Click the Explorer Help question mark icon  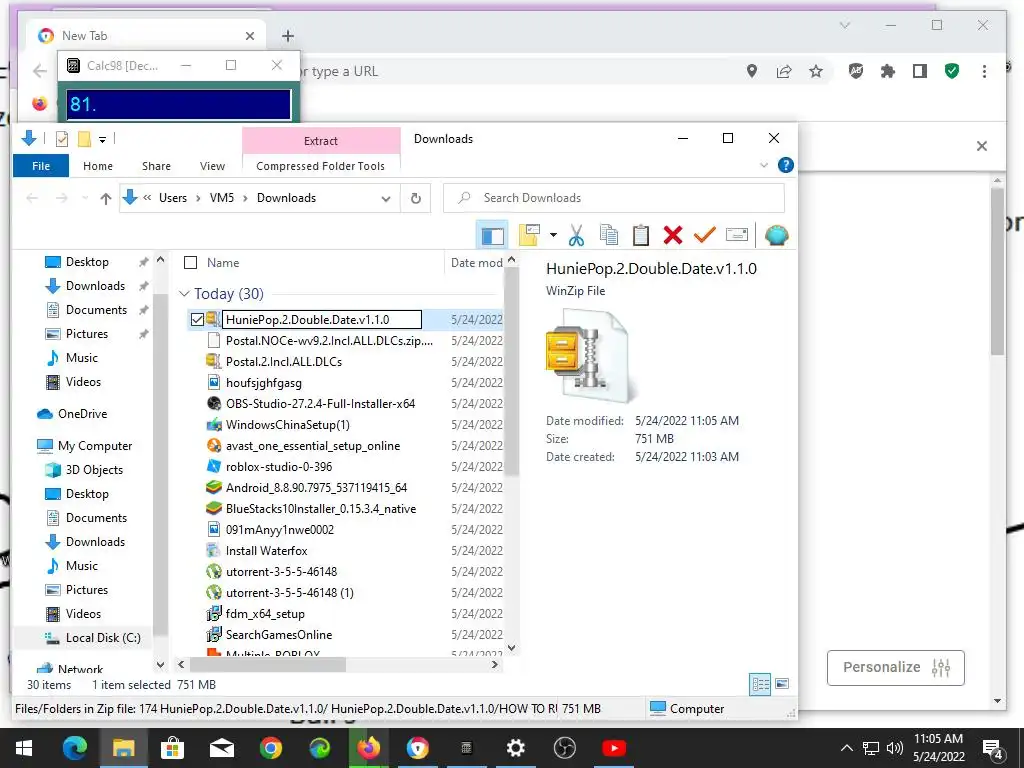[x=786, y=165]
